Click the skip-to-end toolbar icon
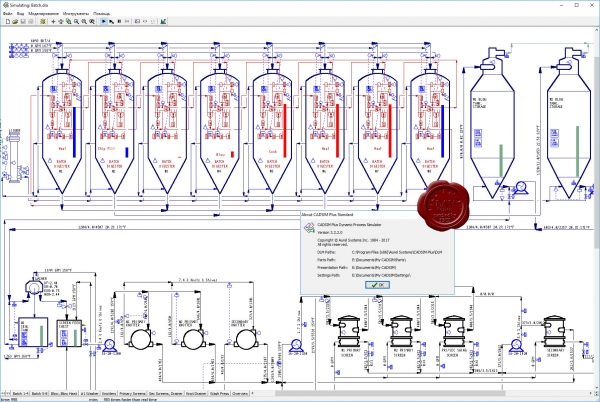The image size is (600, 402). (x=127, y=22)
